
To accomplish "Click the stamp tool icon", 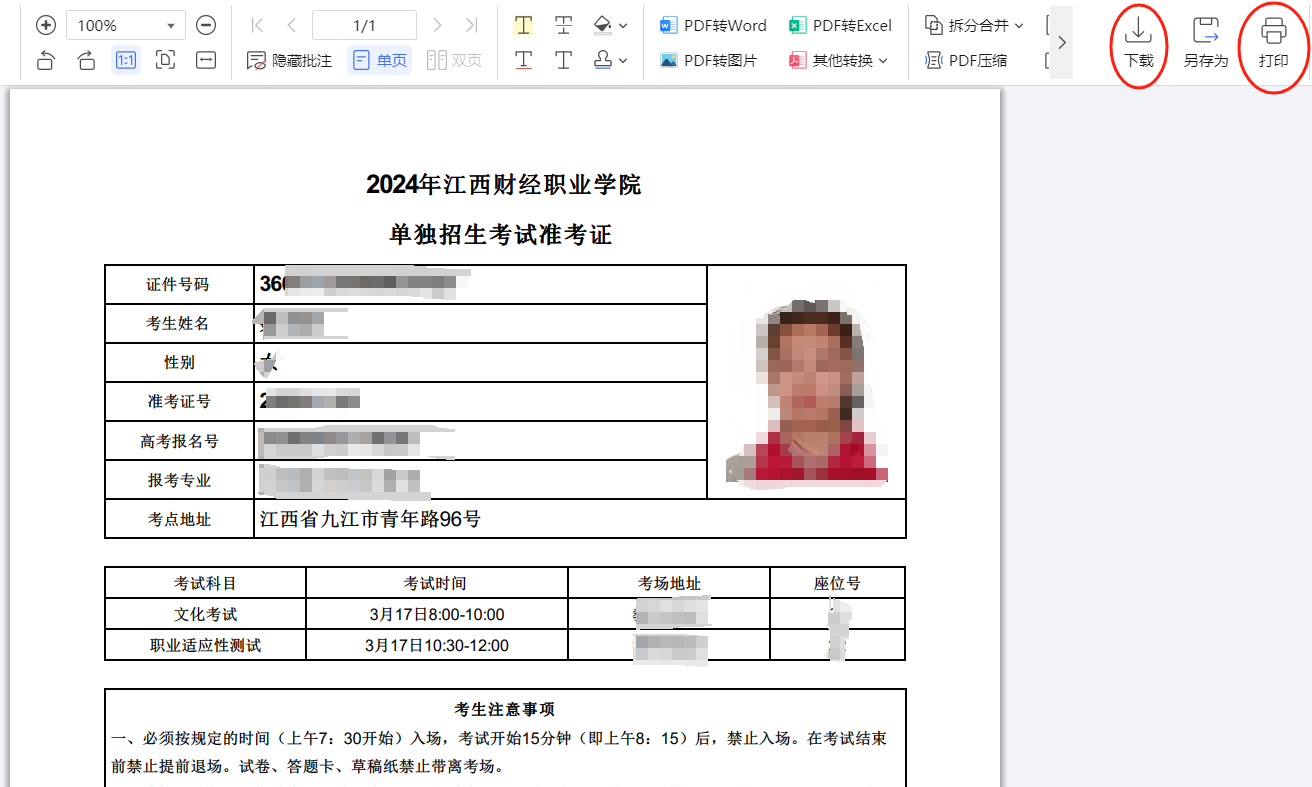I will click(x=603, y=60).
